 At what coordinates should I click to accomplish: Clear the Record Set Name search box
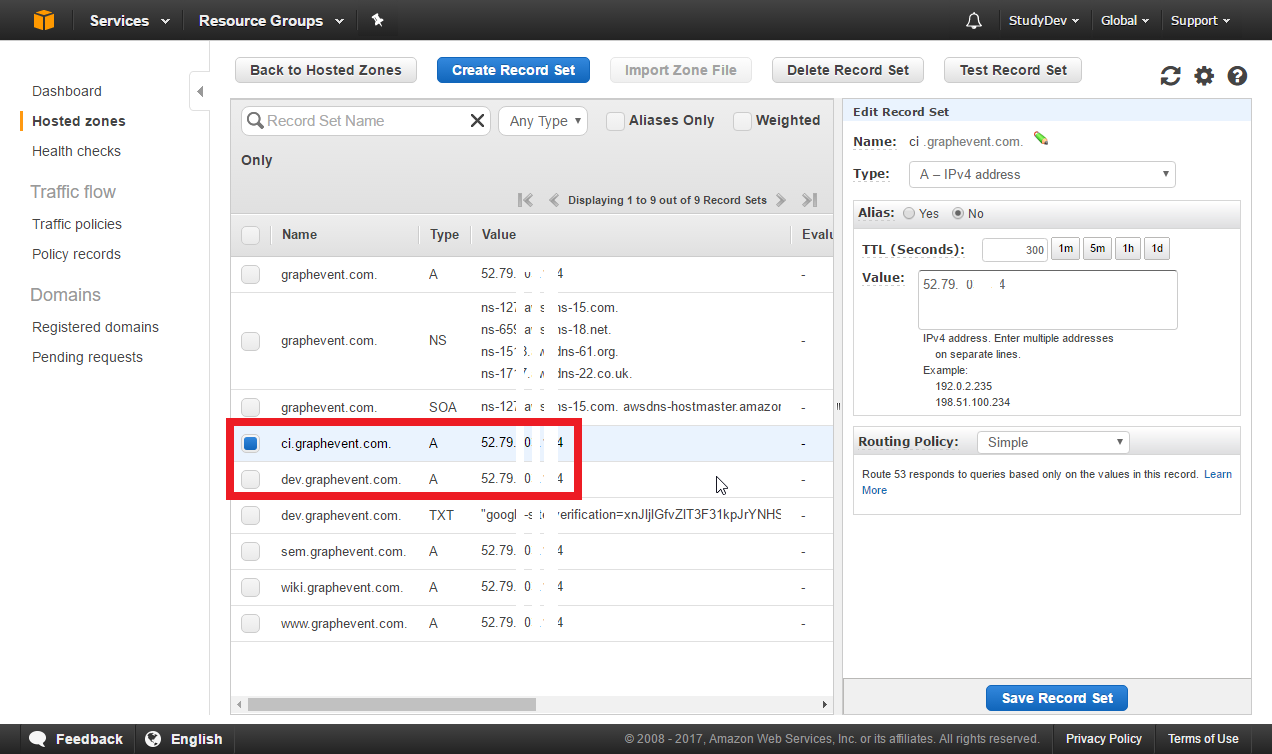(x=477, y=121)
